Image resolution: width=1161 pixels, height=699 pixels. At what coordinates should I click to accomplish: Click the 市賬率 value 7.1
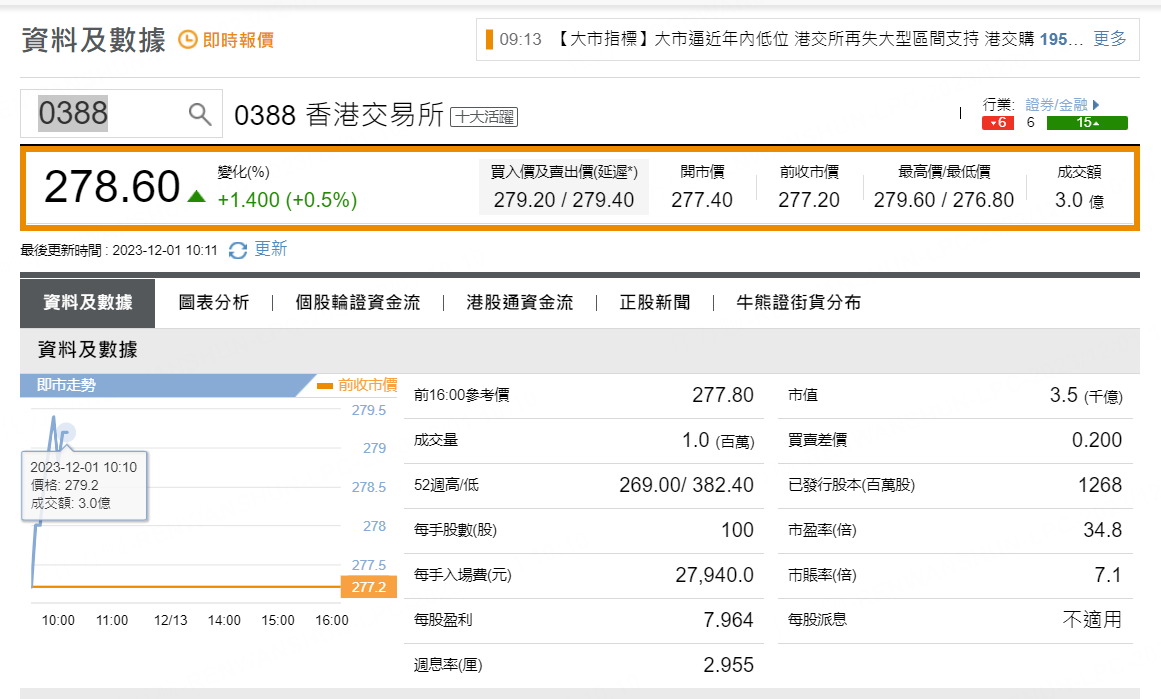pos(1108,575)
